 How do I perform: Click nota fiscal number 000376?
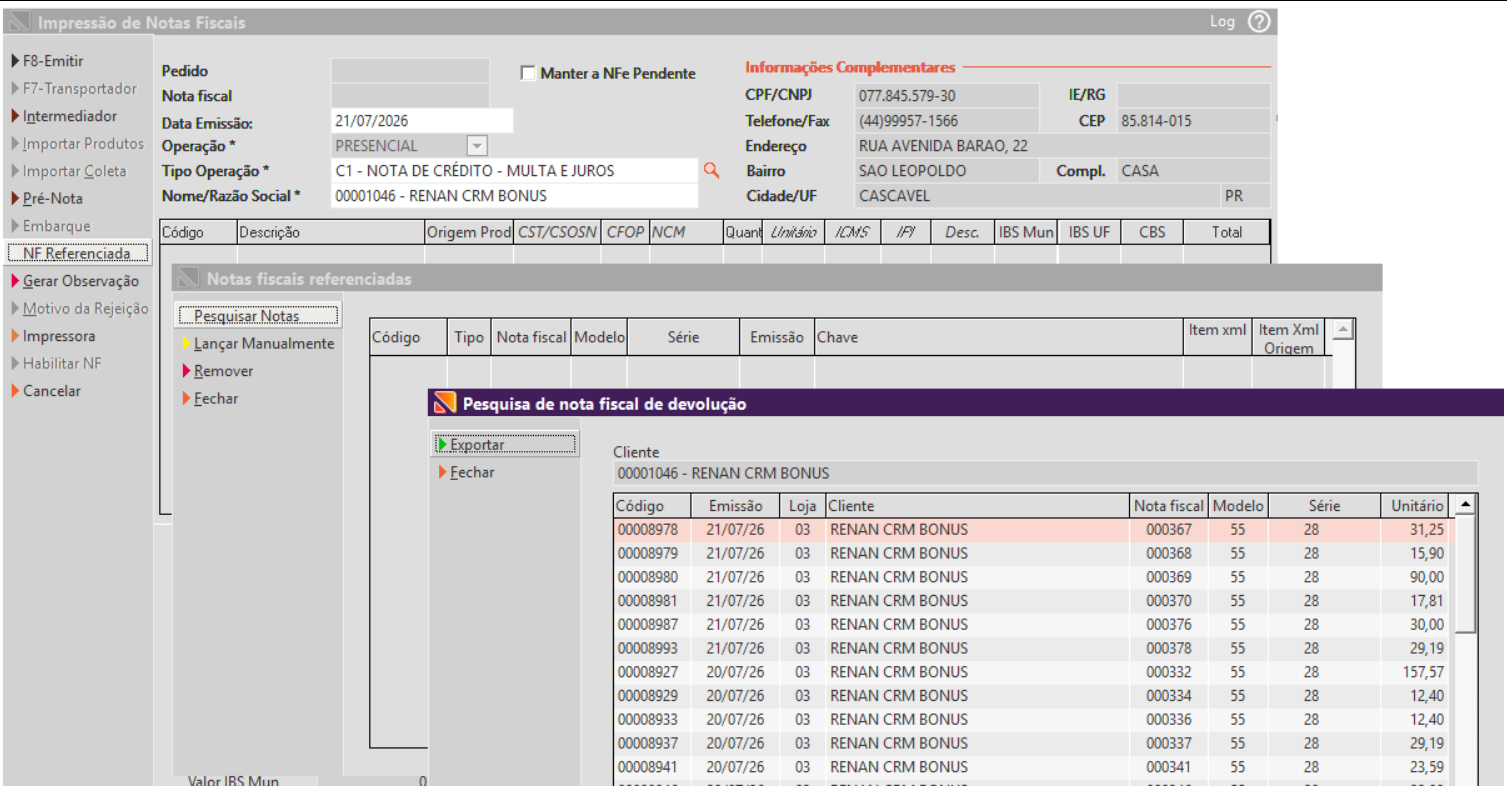[x=1169, y=624]
